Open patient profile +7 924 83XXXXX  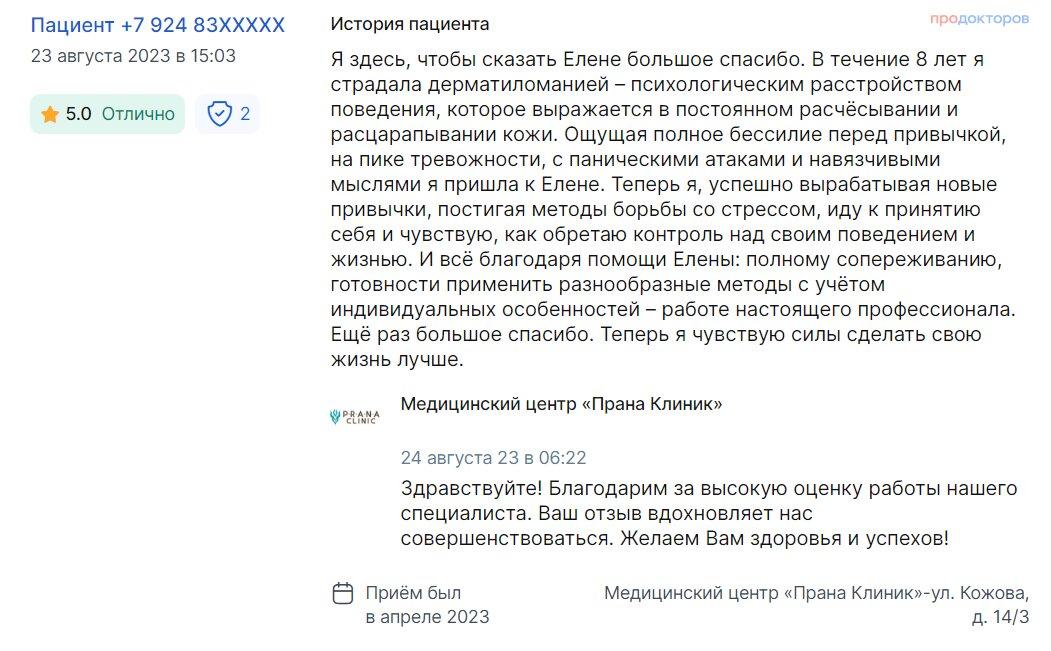(158, 25)
